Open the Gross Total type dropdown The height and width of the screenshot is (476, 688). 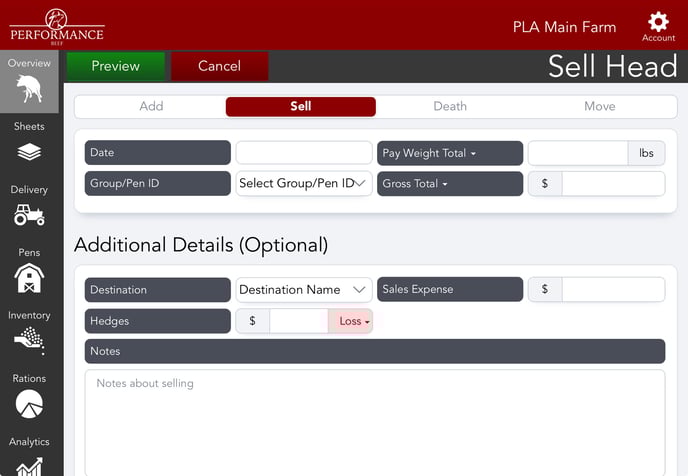449,184
